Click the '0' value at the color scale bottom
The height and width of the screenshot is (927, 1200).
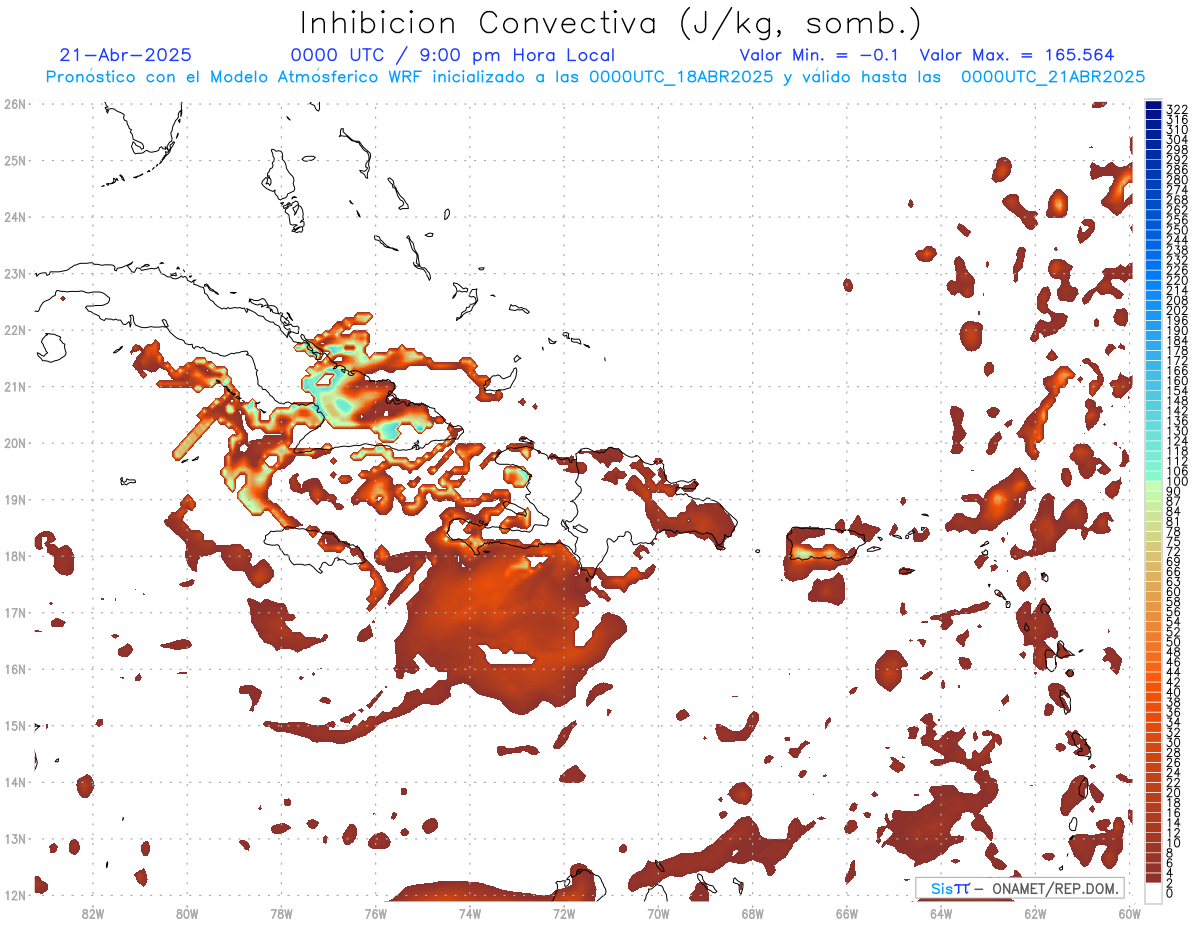click(x=1170, y=893)
